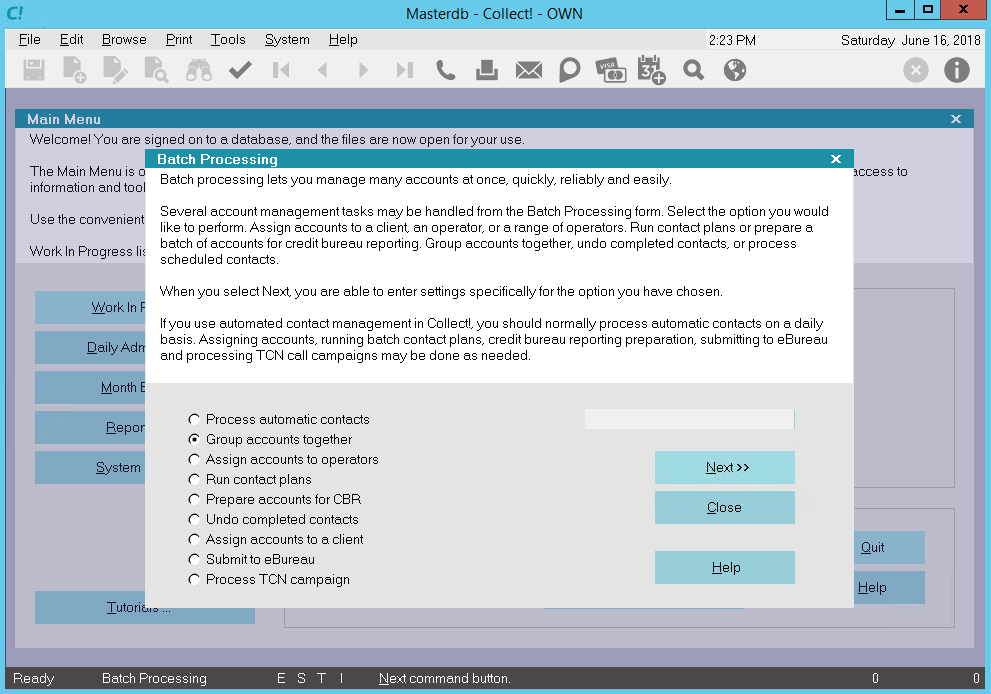Click the Edit record pencil icon
Image resolution: width=991 pixels, height=694 pixels.
coord(115,70)
